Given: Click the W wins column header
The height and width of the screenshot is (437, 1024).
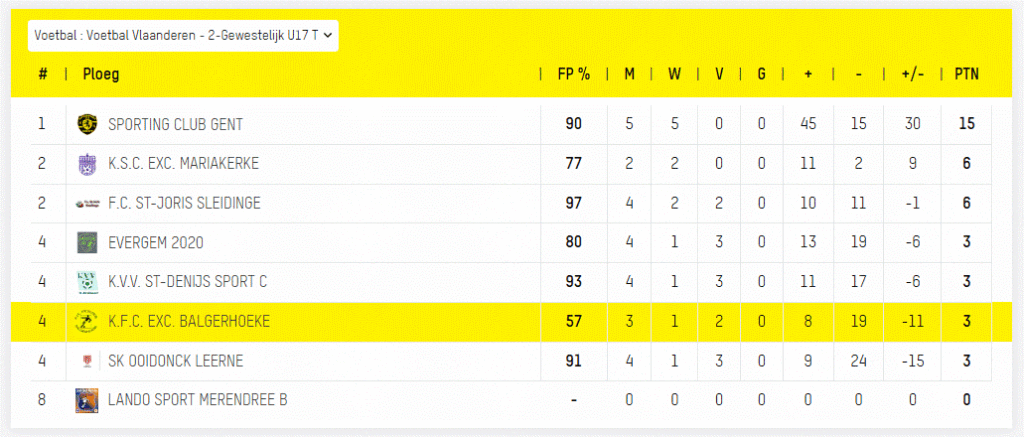Looking at the screenshot, I should click(674, 74).
